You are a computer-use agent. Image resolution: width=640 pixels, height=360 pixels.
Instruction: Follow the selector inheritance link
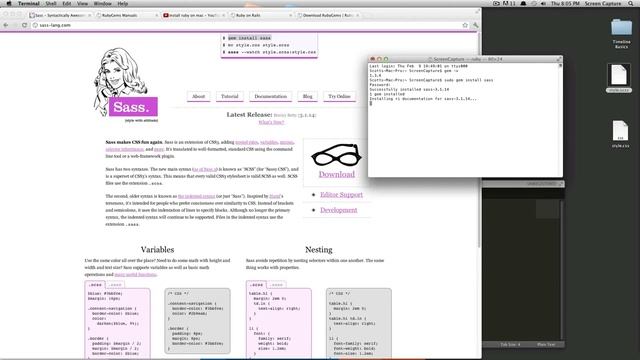[x=124, y=149]
